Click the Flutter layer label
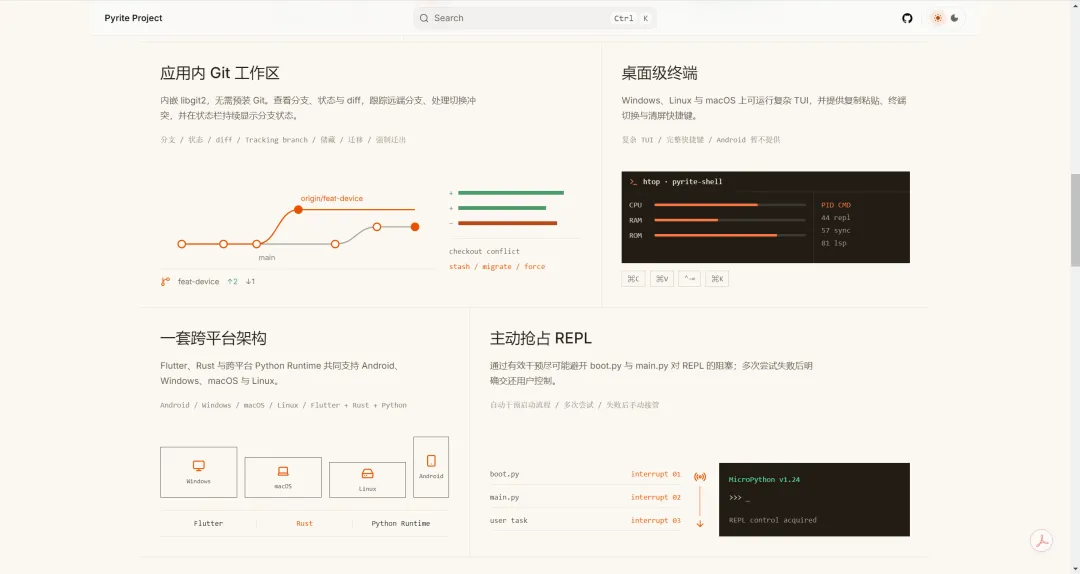Image resolution: width=1080 pixels, height=574 pixels. [x=208, y=523]
